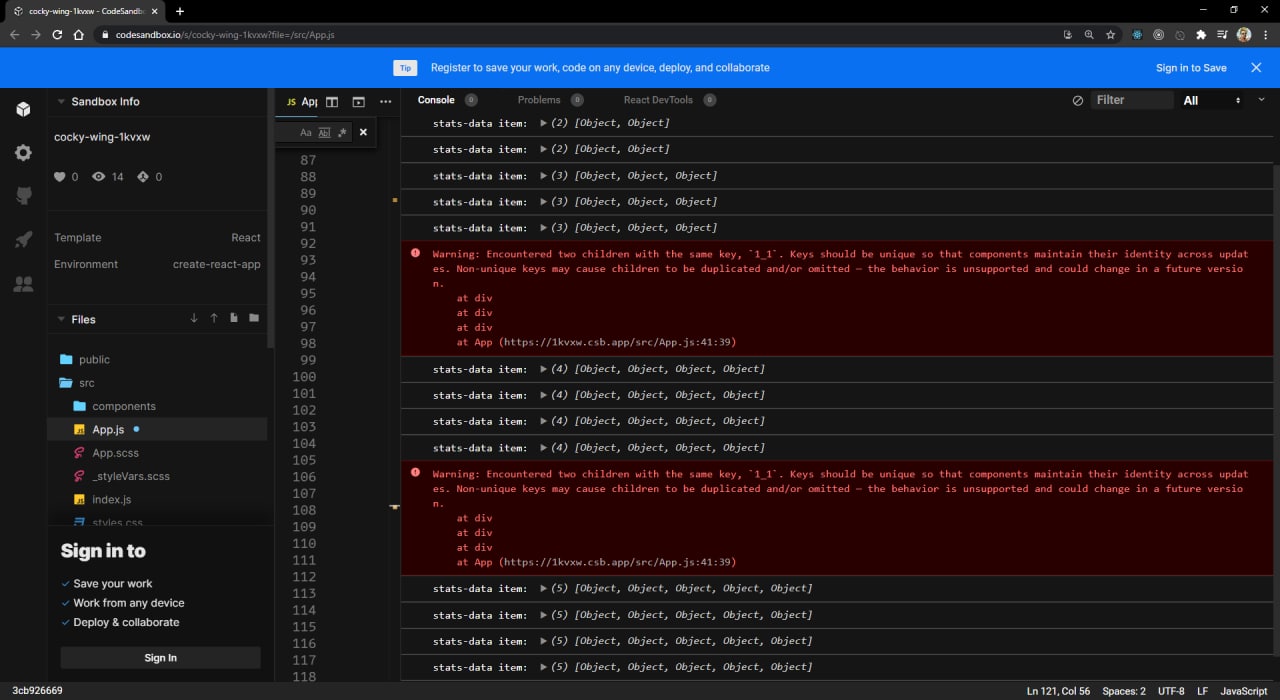Click the split editor layout icon

[332, 102]
